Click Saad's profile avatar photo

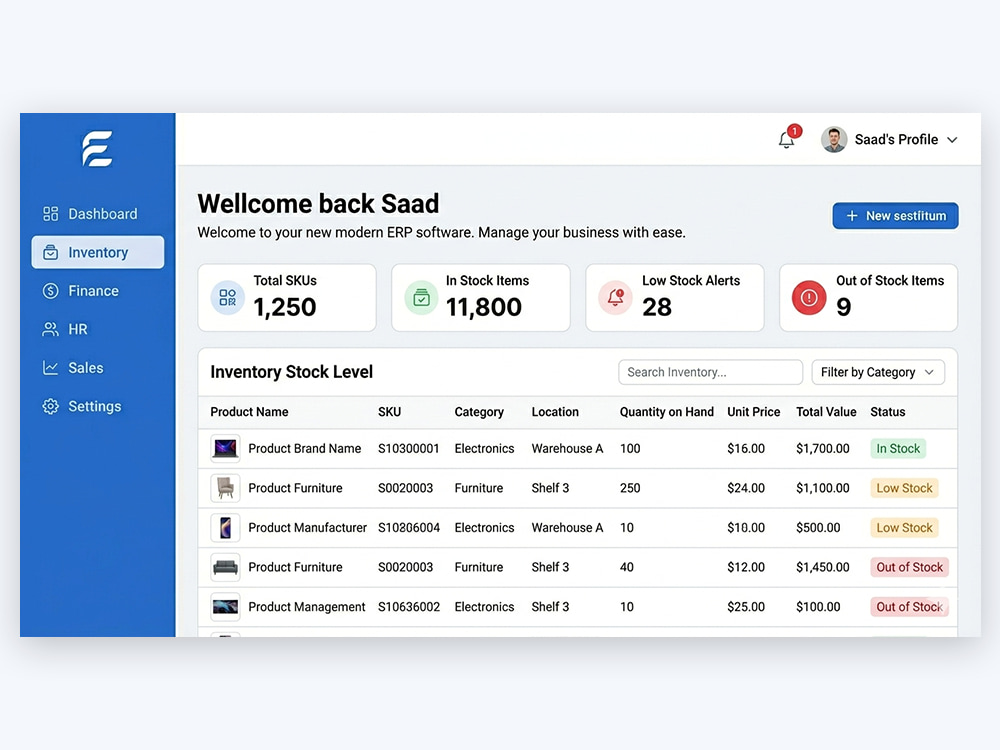[834, 140]
